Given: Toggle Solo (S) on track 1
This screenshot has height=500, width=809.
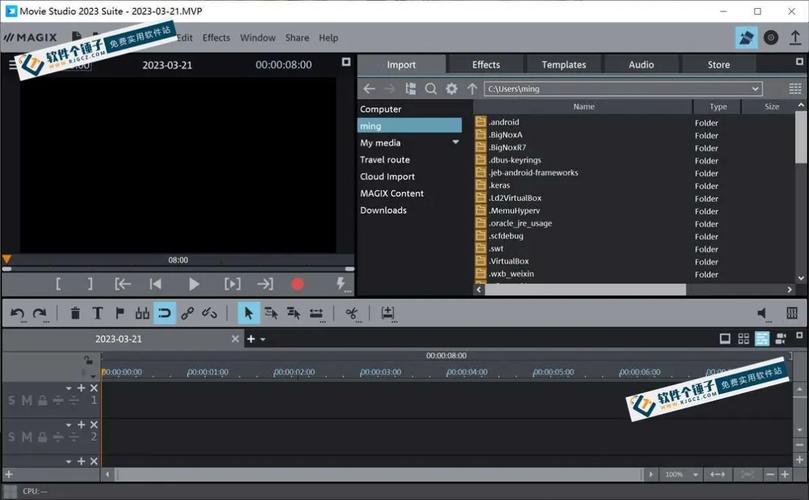Looking at the screenshot, I should pos(12,401).
